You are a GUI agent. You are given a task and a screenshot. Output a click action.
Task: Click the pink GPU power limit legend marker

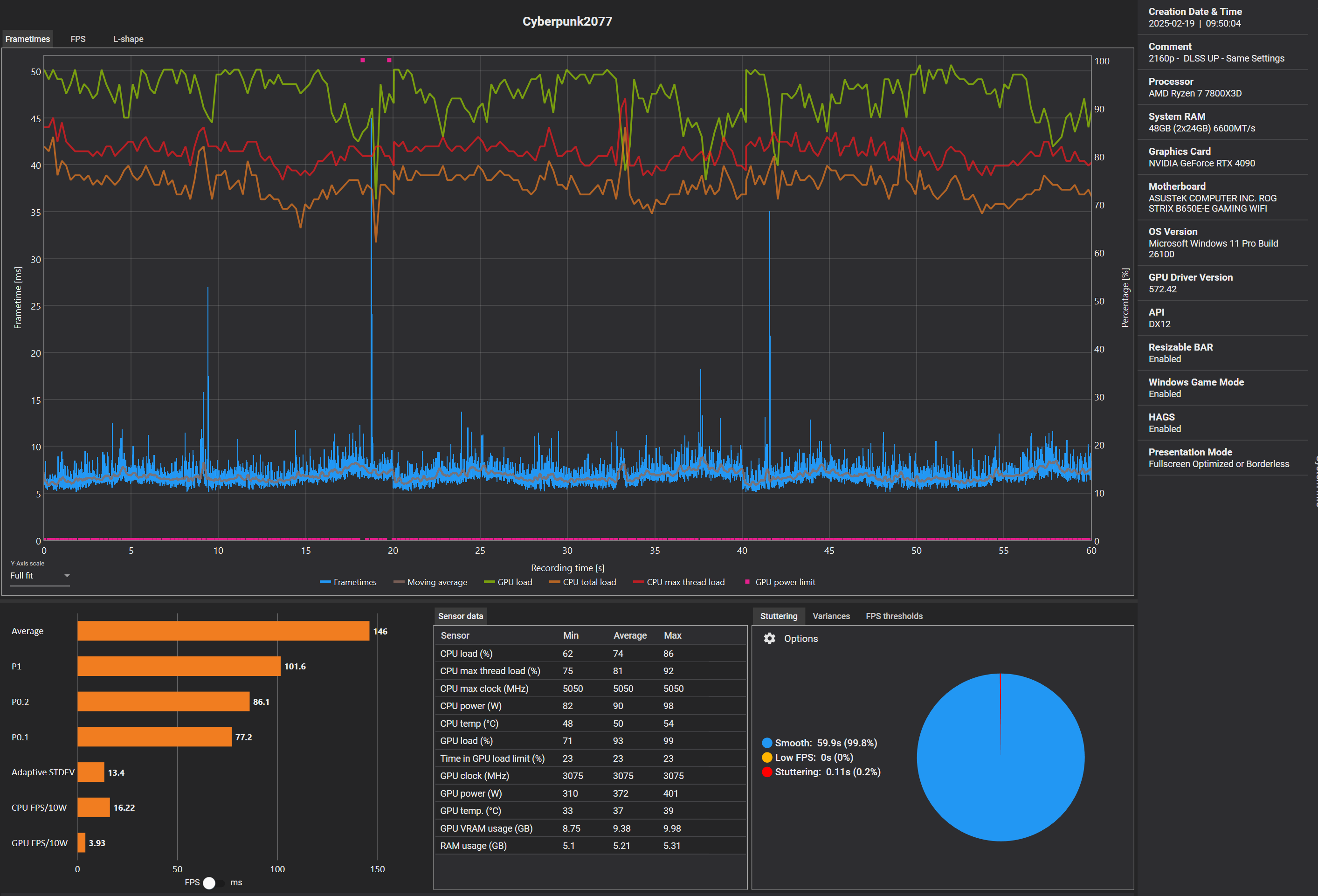[x=747, y=582]
